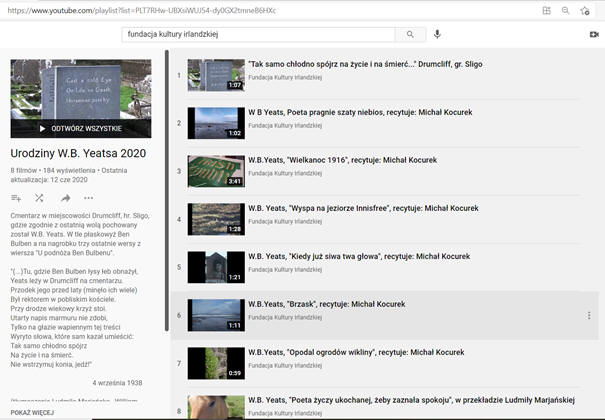Screen dimensions: 605x420
Task: Open channel name under Poeta pragnie szaty video
Action: click(x=285, y=125)
